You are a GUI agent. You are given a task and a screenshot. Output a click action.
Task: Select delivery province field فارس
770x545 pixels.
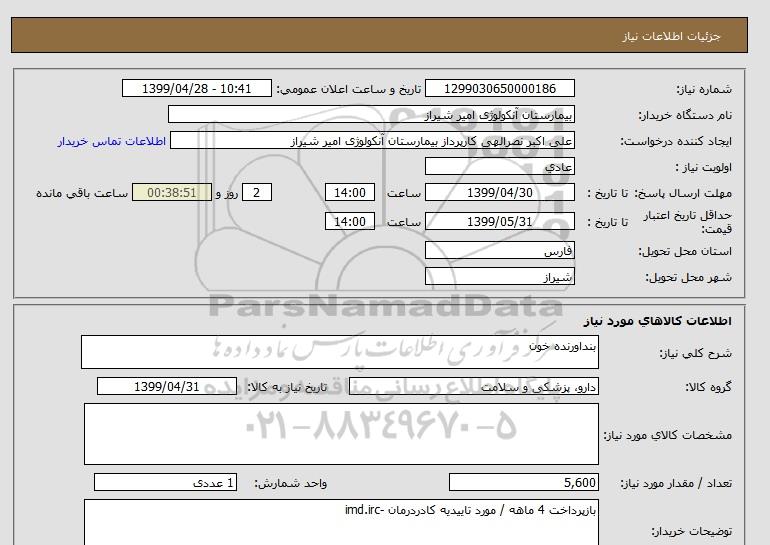tap(499, 250)
